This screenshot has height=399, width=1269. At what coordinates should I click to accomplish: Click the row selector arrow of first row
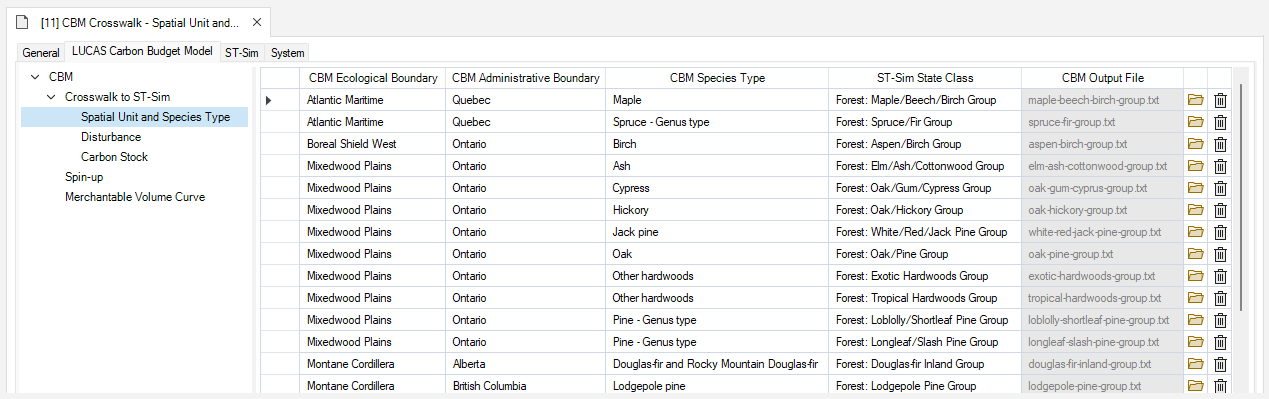[268, 100]
